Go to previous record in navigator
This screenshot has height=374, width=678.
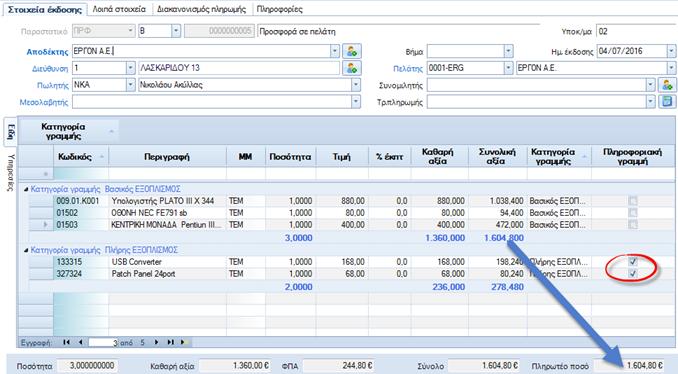[x=80, y=342]
